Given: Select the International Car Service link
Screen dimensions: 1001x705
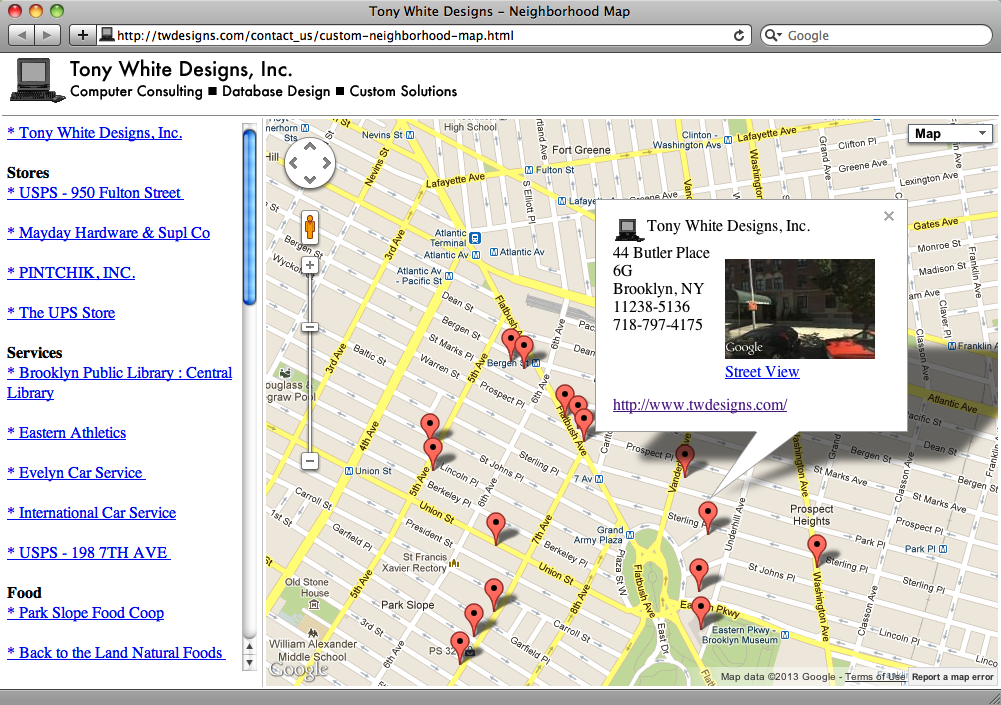Looking at the screenshot, I should pos(91,513).
